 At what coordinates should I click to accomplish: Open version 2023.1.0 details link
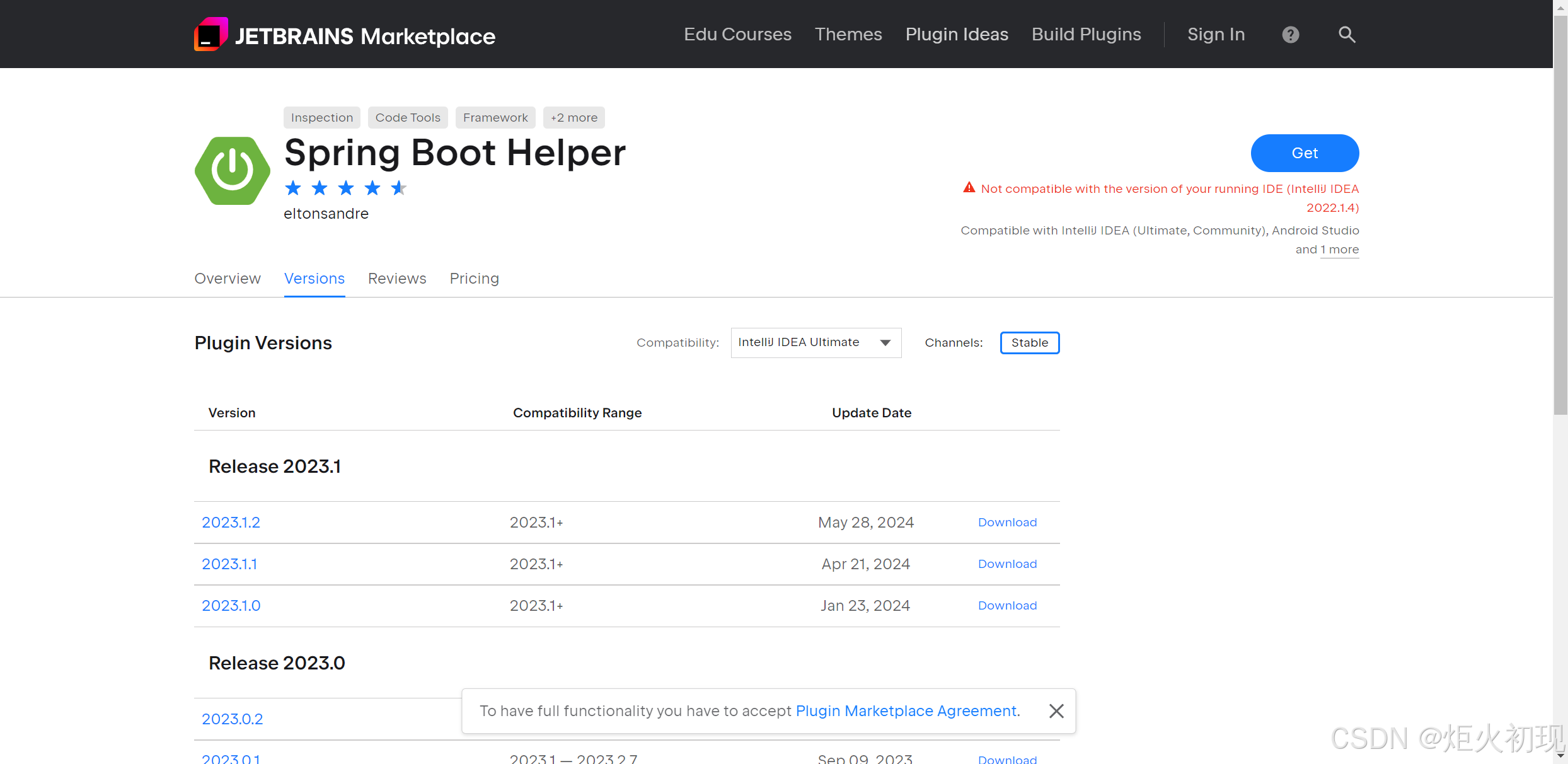231,606
